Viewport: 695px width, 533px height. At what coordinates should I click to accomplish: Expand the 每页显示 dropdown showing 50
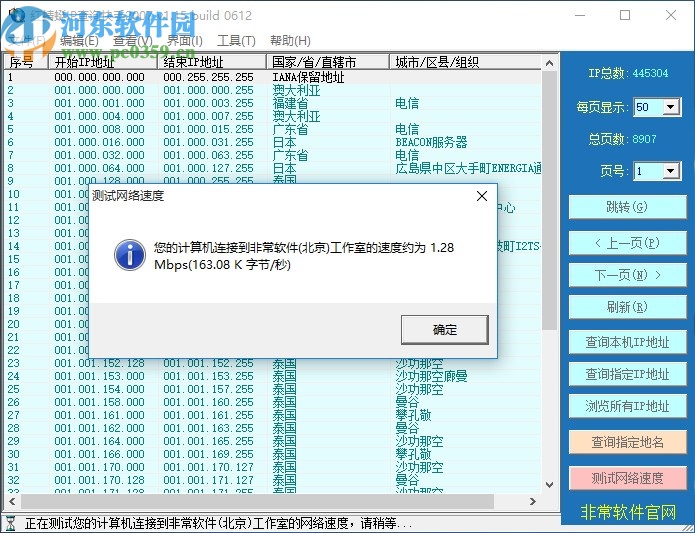coord(671,107)
